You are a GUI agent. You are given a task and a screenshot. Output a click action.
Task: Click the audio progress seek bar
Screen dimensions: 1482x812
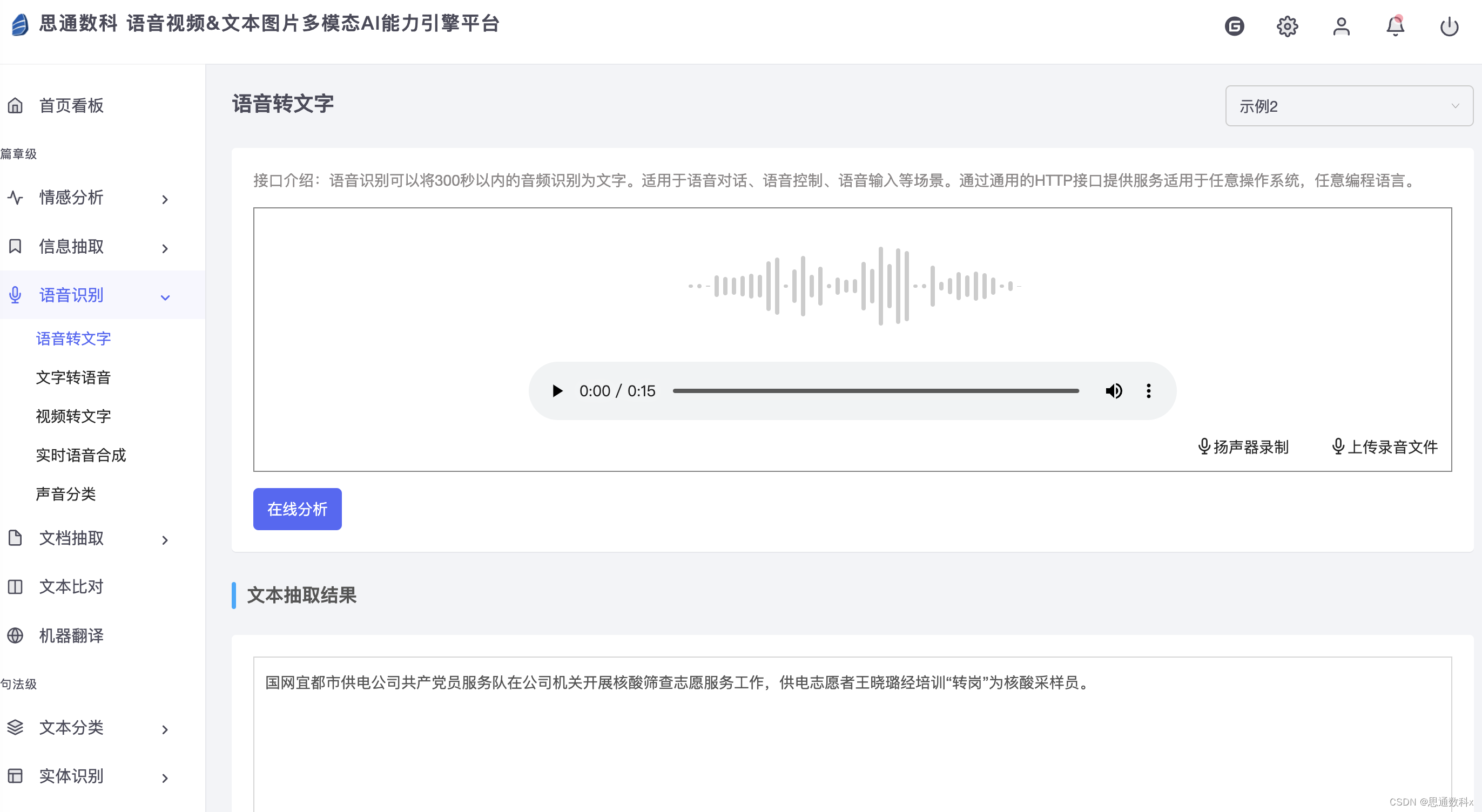[875, 391]
